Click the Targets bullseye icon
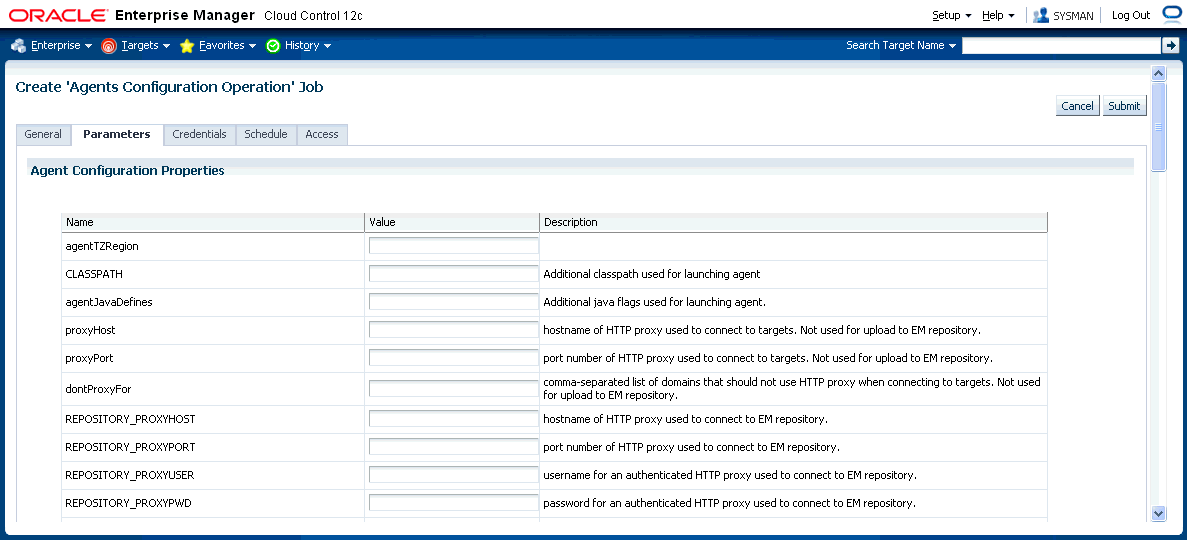This screenshot has width=1187, height=540. pyautogui.click(x=109, y=45)
